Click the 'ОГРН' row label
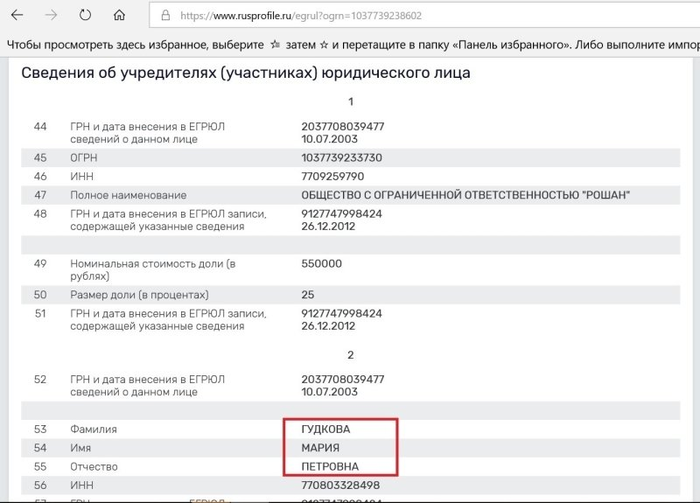The width and height of the screenshot is (700, 503). click(x=86, y=158)
